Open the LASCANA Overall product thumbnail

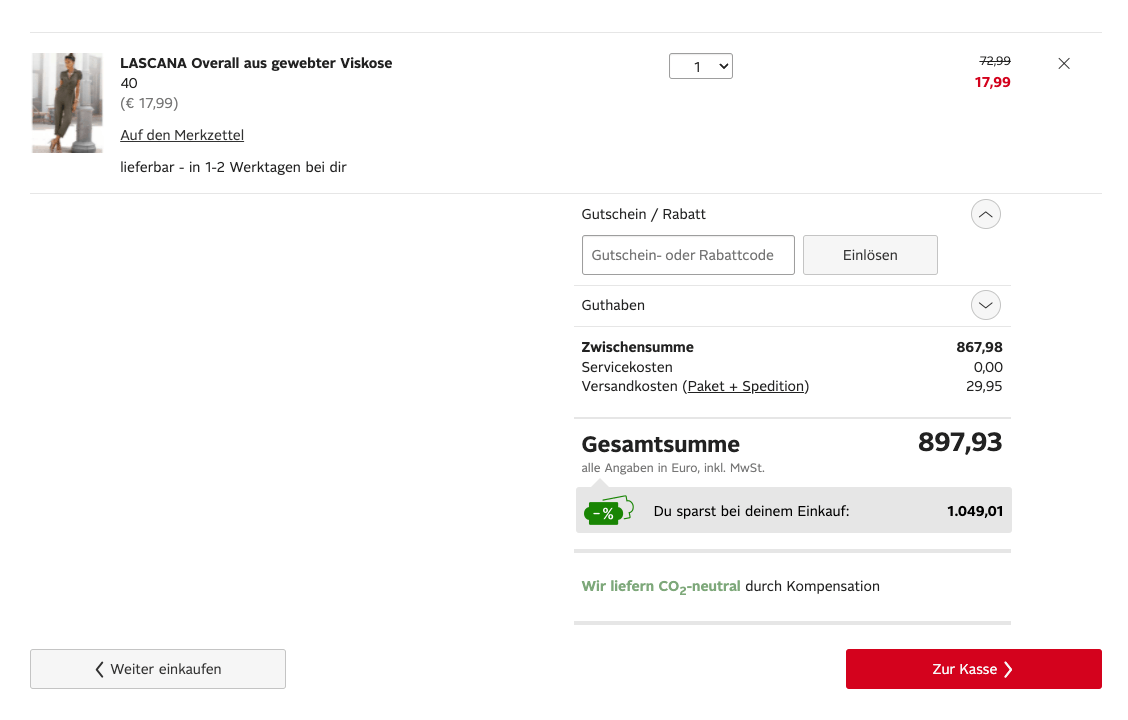67,102
